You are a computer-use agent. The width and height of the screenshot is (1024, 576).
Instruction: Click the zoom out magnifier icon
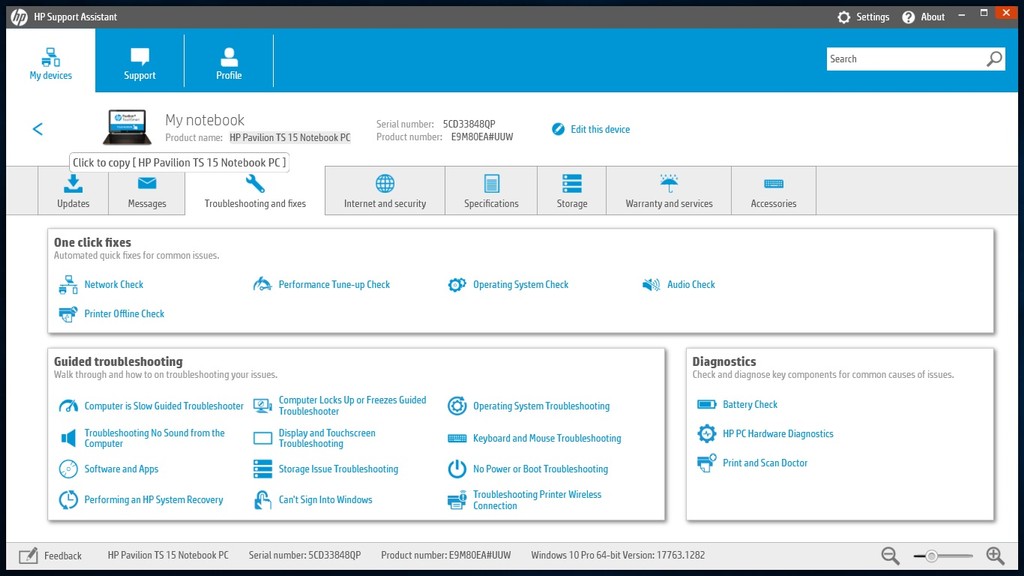(x=890, y=556)
